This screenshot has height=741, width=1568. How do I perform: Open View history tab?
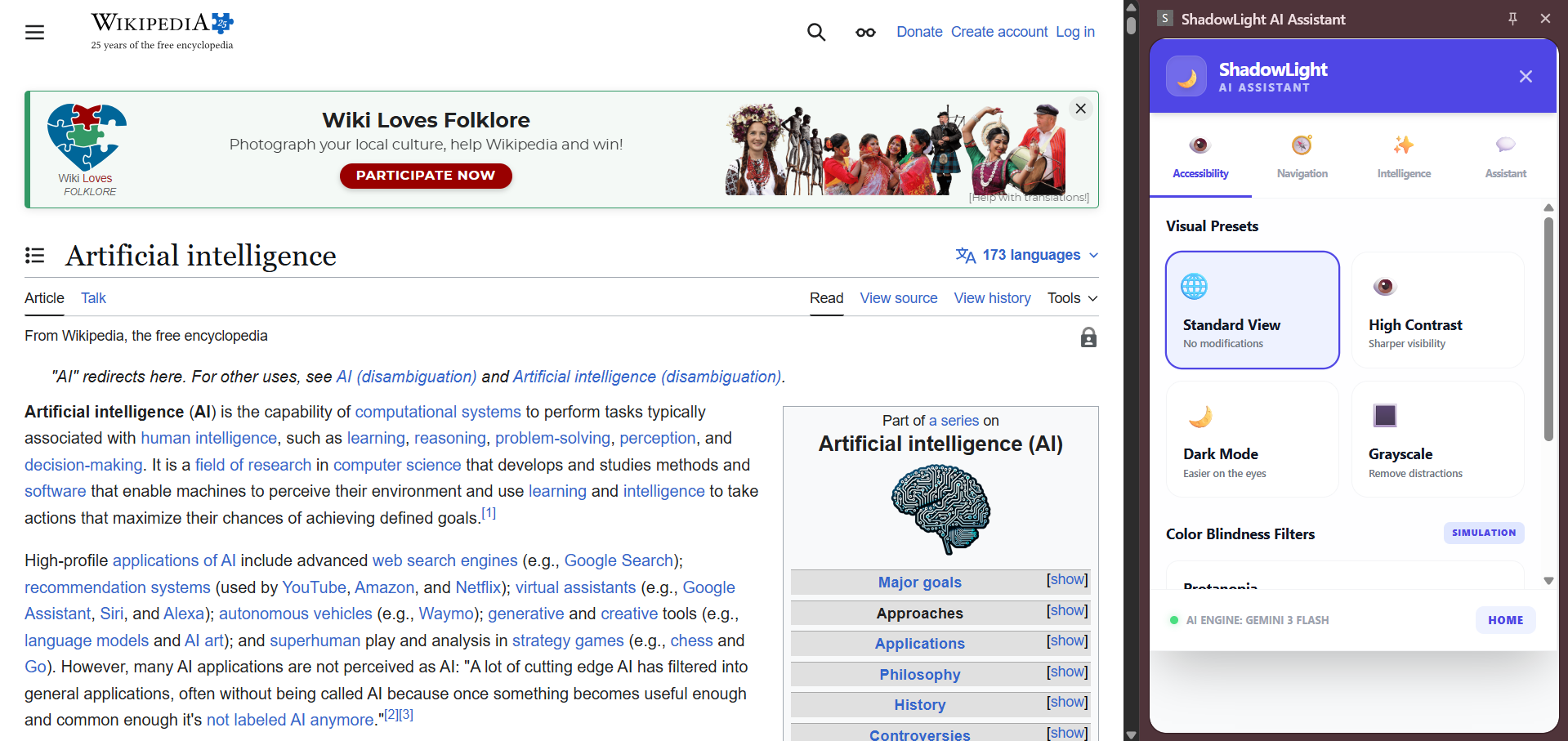click(992, 298)
